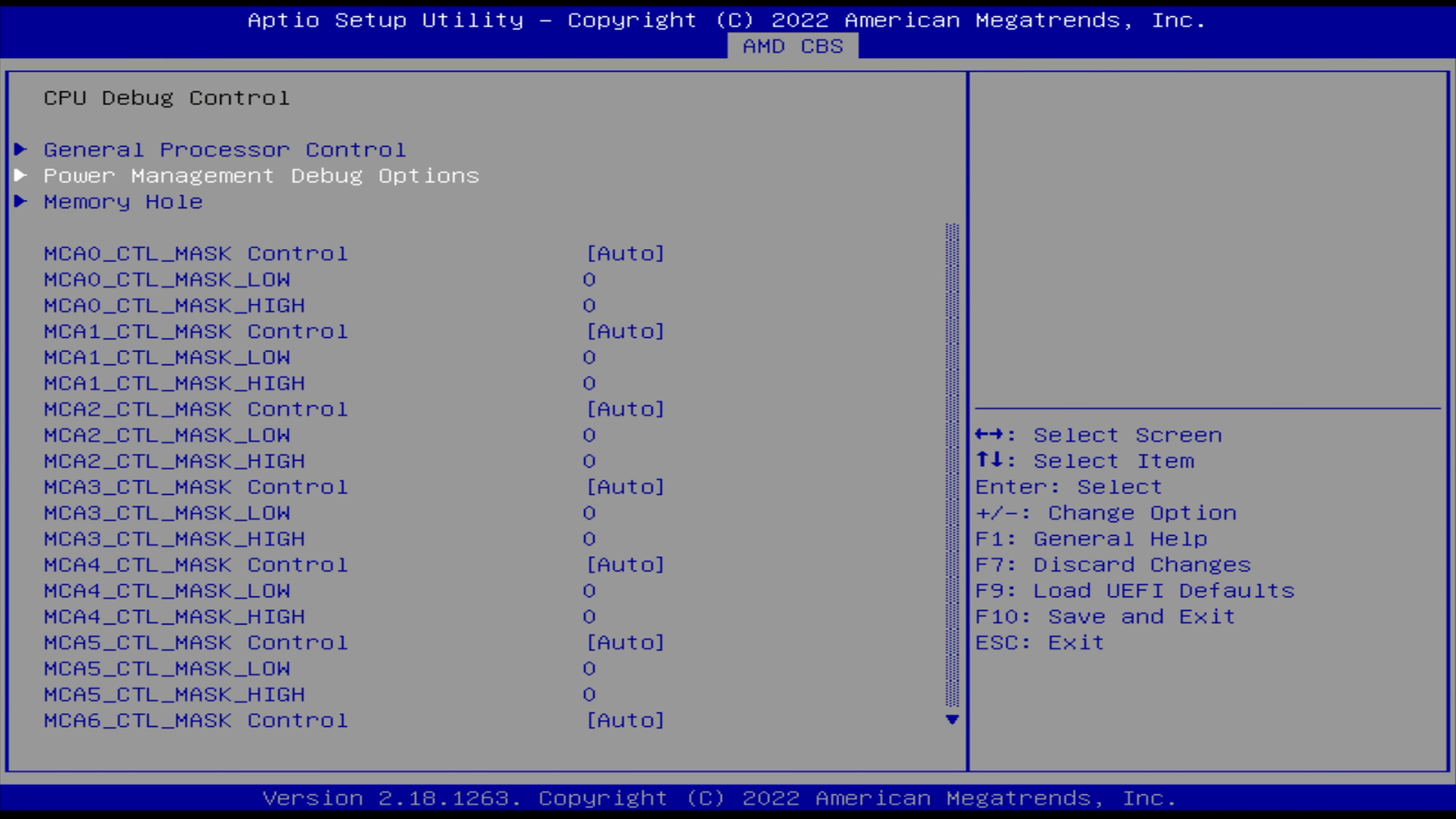The height and width of the screenshot is (819, 1456).
Task: Click the 'ESC: Exit' help line
Action: point(1040,643)
